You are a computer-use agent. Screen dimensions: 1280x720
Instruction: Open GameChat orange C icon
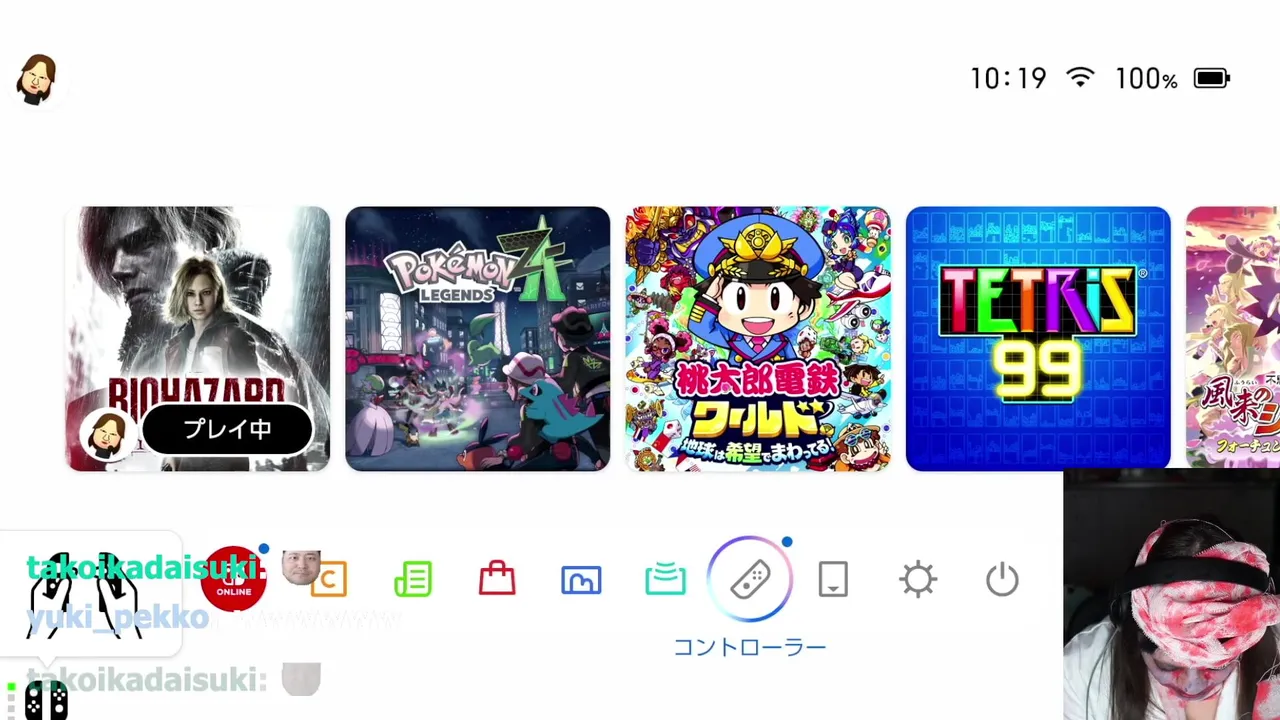[x=328, y=579]
